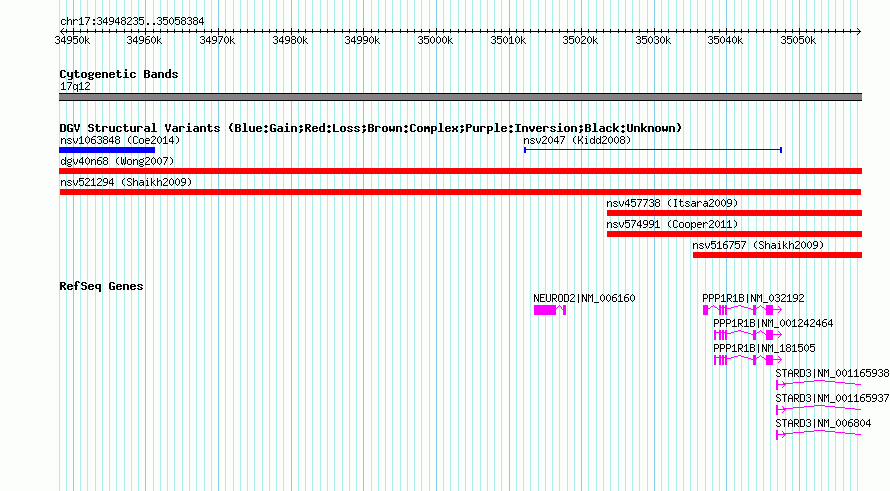Click the magenta NEUROD2 gene glyph

[x=549, y=310]
